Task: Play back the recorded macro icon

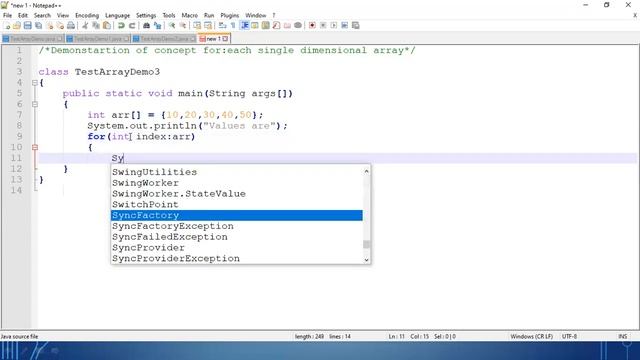Action: pyautogui.click(x=334, y=25)
